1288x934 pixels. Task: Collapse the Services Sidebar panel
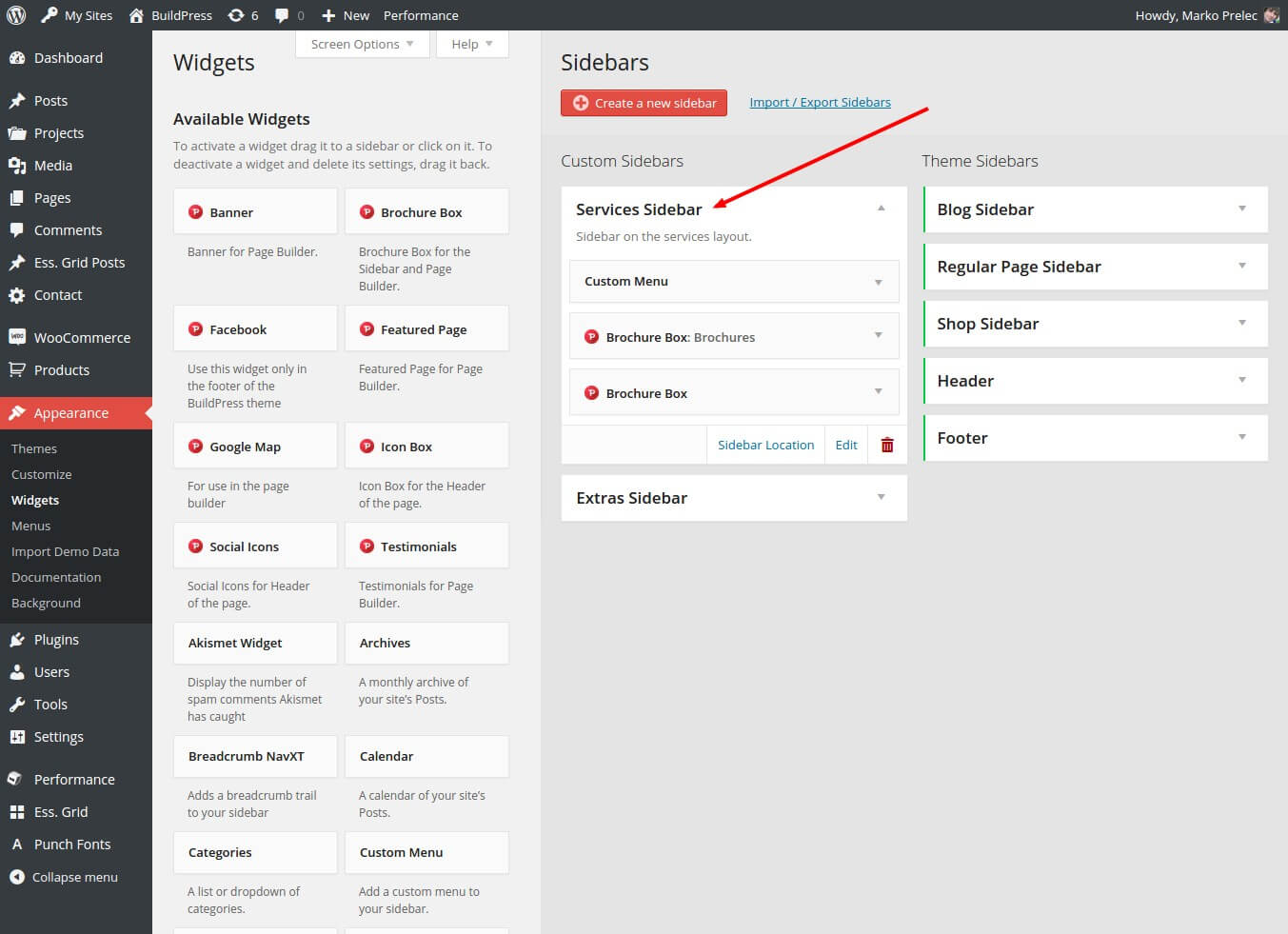tap(882, 208)
